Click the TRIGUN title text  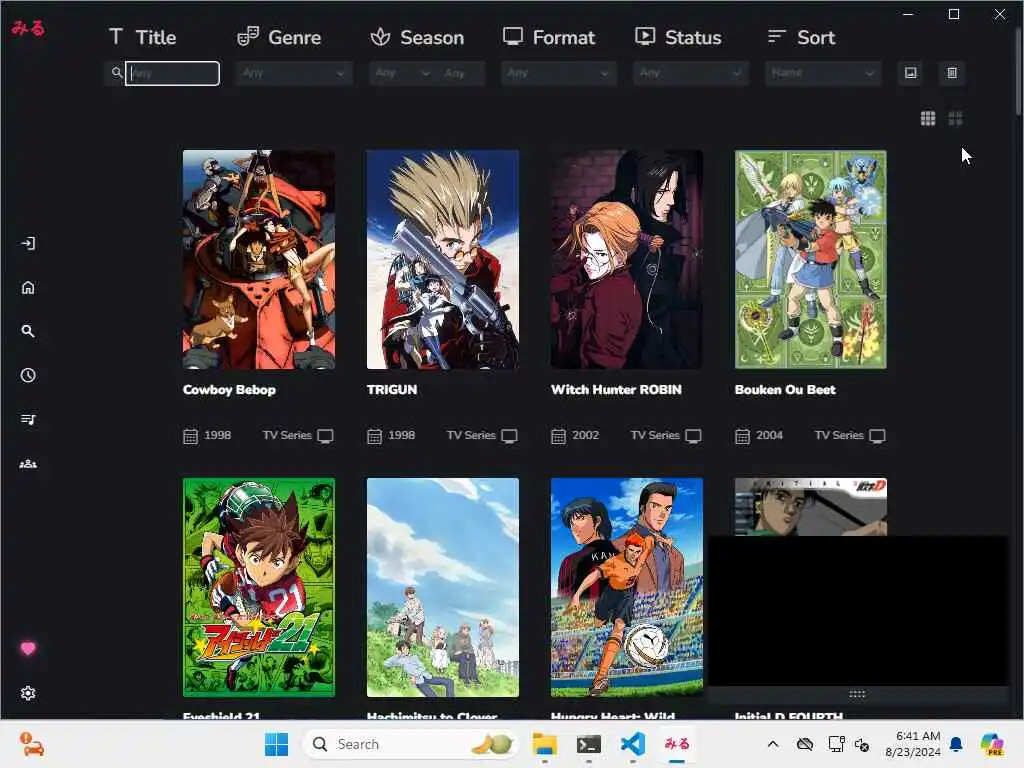coord(392,390)
